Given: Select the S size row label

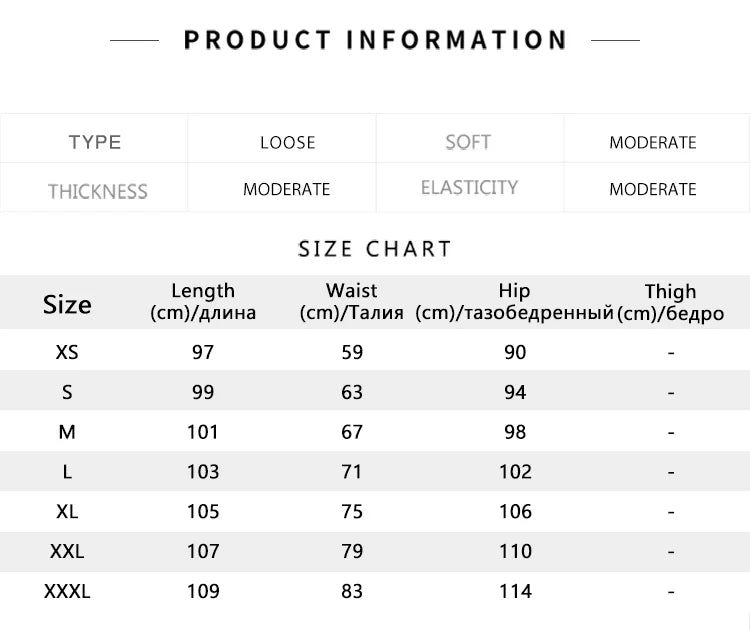Looking at the screenshot, I should tap(67, 392).
